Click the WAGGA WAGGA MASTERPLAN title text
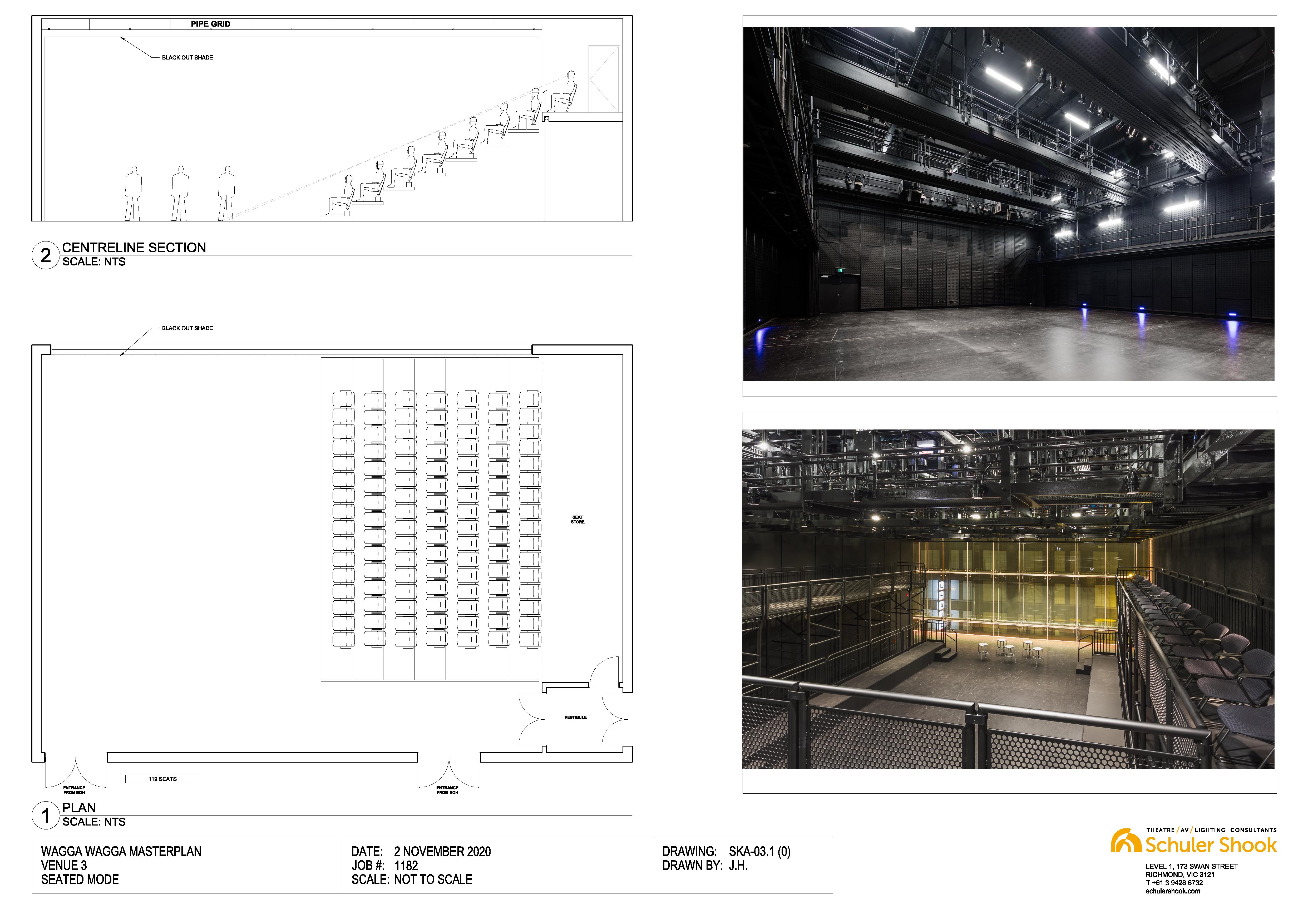1308x924 pixels. click(121, 851)
